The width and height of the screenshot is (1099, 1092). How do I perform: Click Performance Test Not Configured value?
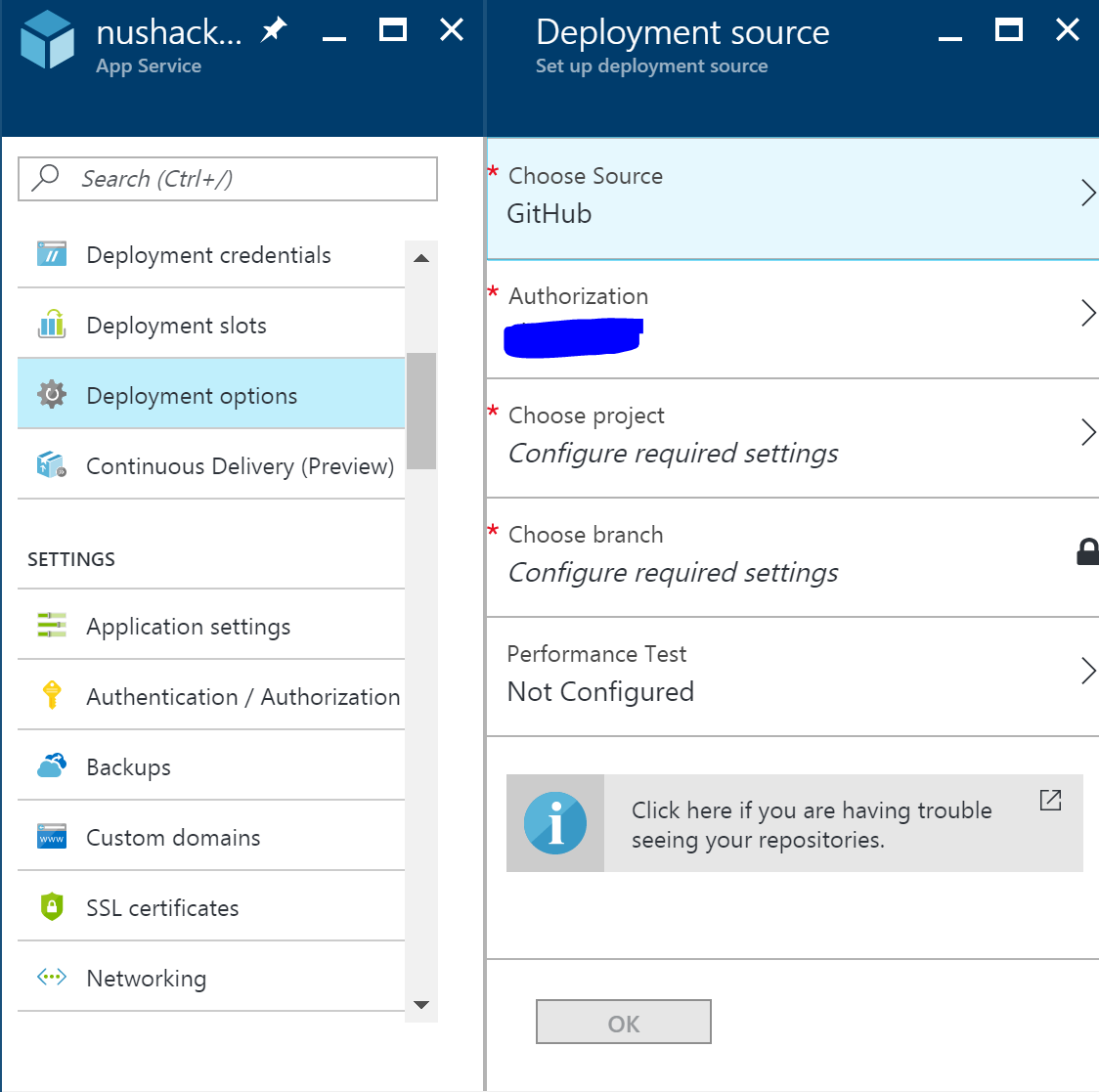[600, 692]
